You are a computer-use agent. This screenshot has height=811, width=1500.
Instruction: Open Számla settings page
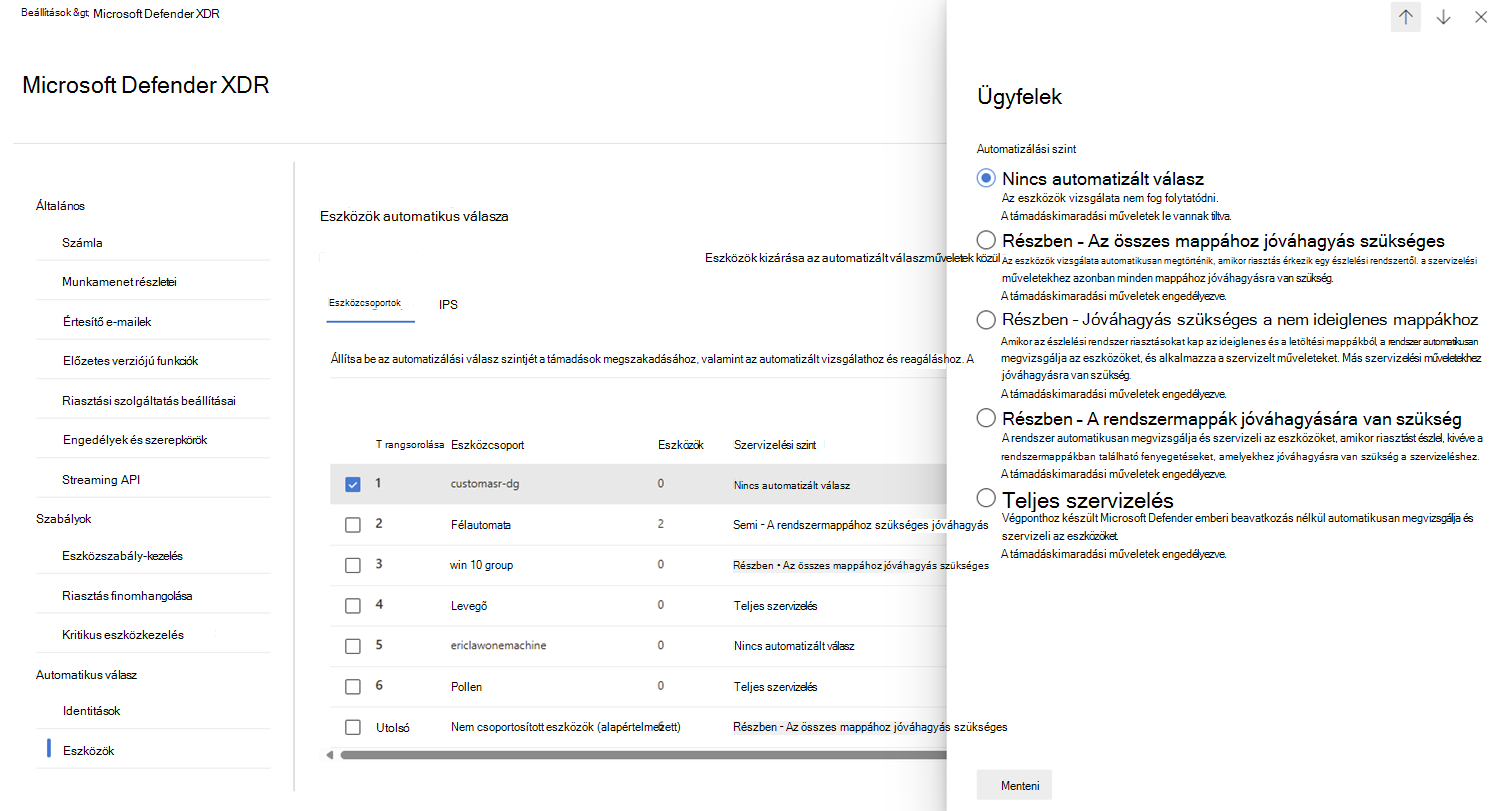82,242
